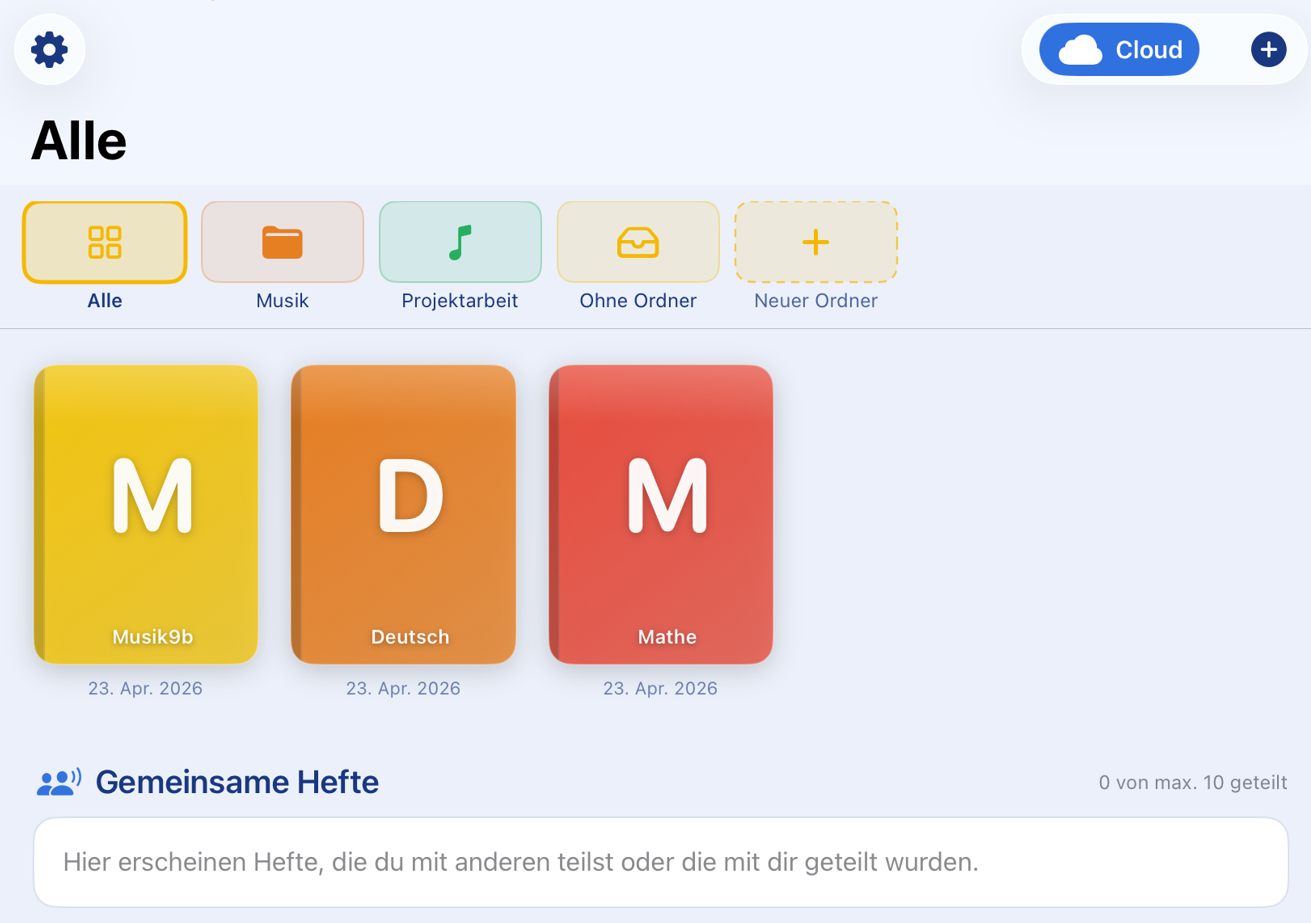Open the Musik9b notebook
The width and height of the screenshot is (1311, 923).
pos(146,513)
